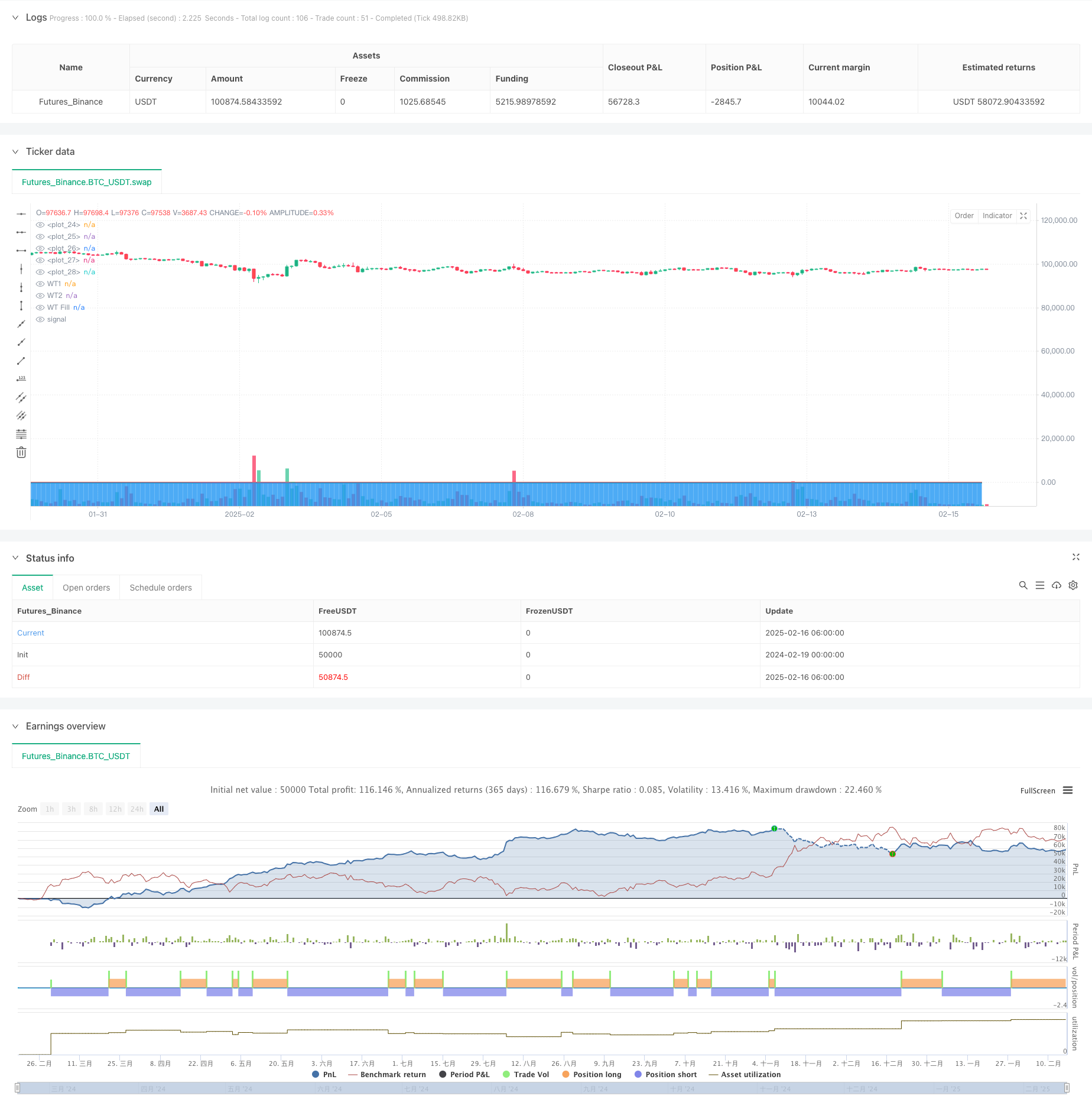The width and height of the screenshot is (1092, 1112).
Task: Set earnings zoom to 12h
Action: click(x=115, y=809)
